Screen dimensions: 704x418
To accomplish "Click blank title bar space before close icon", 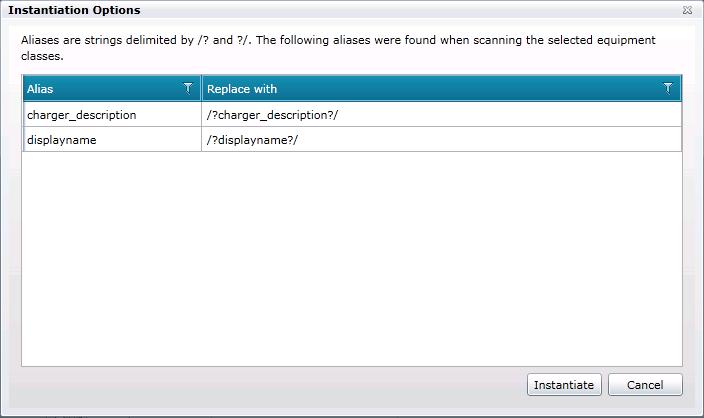I will point(400,10).
